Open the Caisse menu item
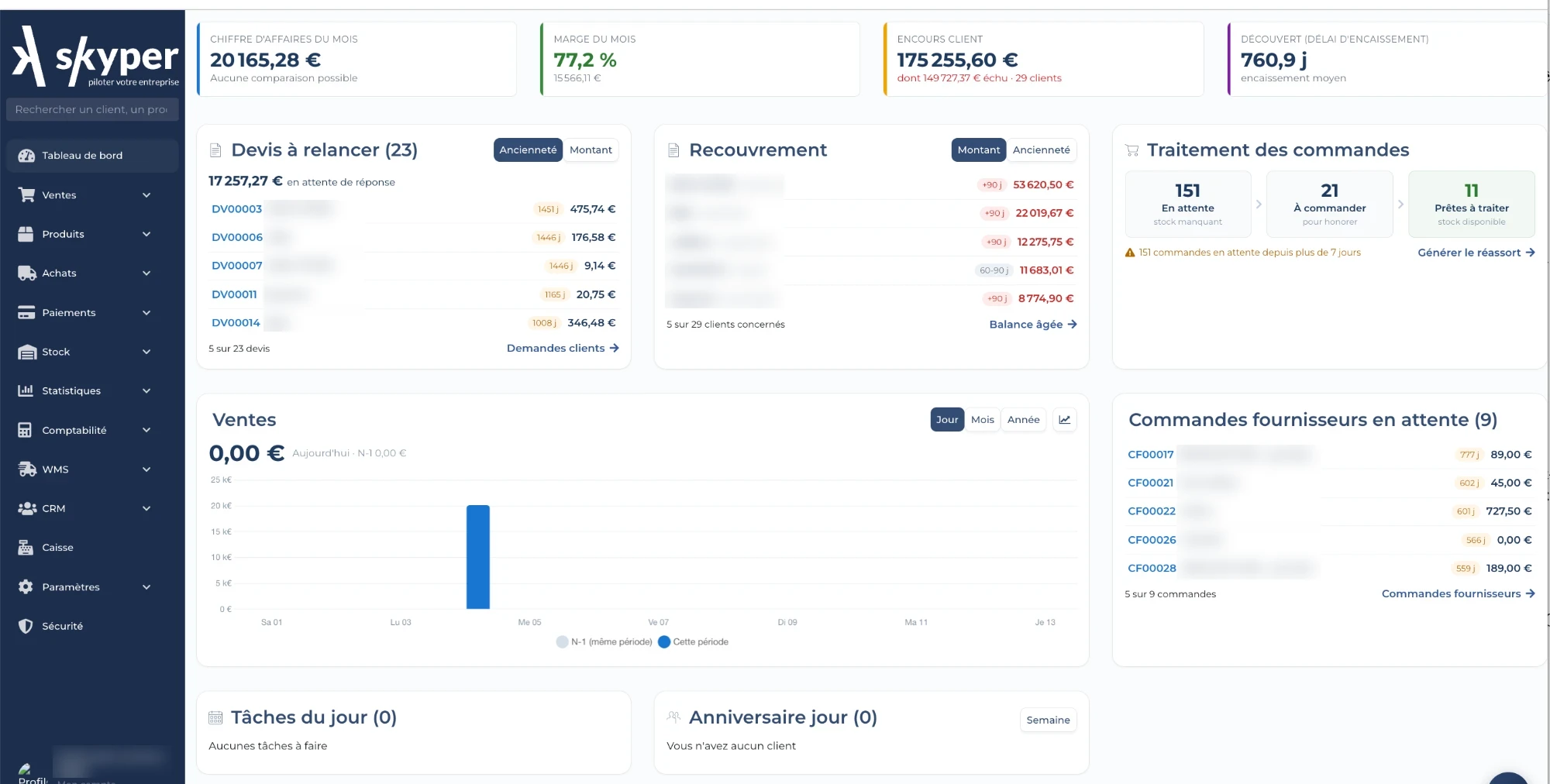Screen dimensions: 1550x784 [x=92, y=548]
